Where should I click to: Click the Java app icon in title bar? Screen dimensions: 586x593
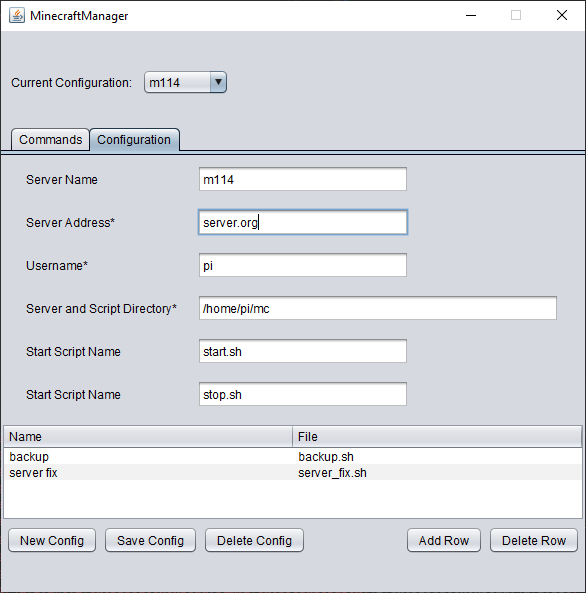(x=17, y=16)
